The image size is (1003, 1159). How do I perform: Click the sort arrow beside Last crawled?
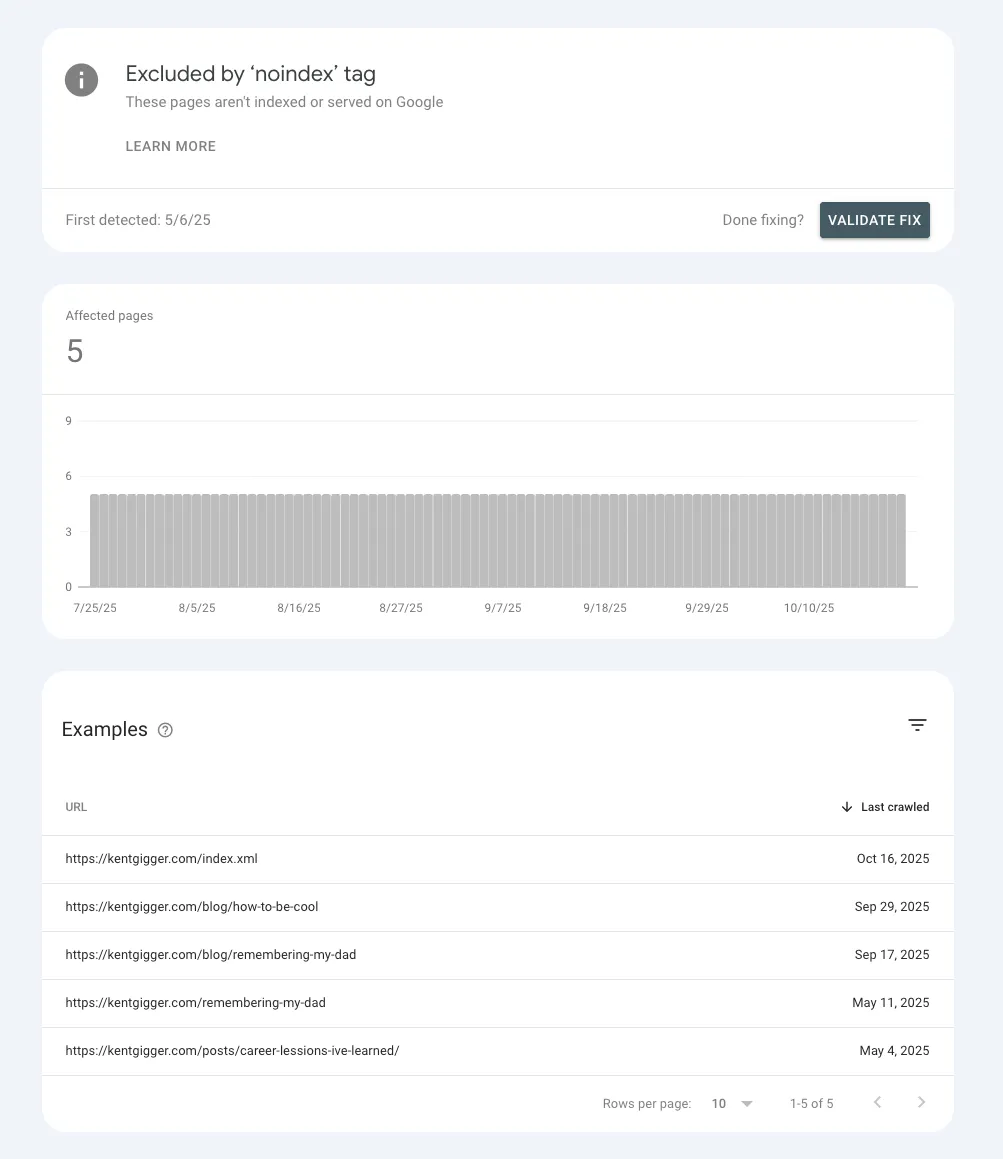[x=847, y=807]
